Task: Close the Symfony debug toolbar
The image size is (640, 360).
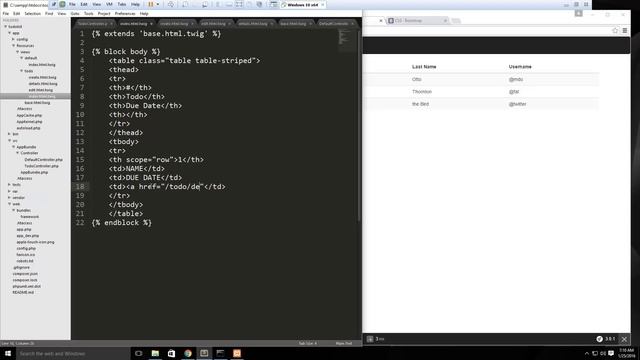Action: [624, 339]
